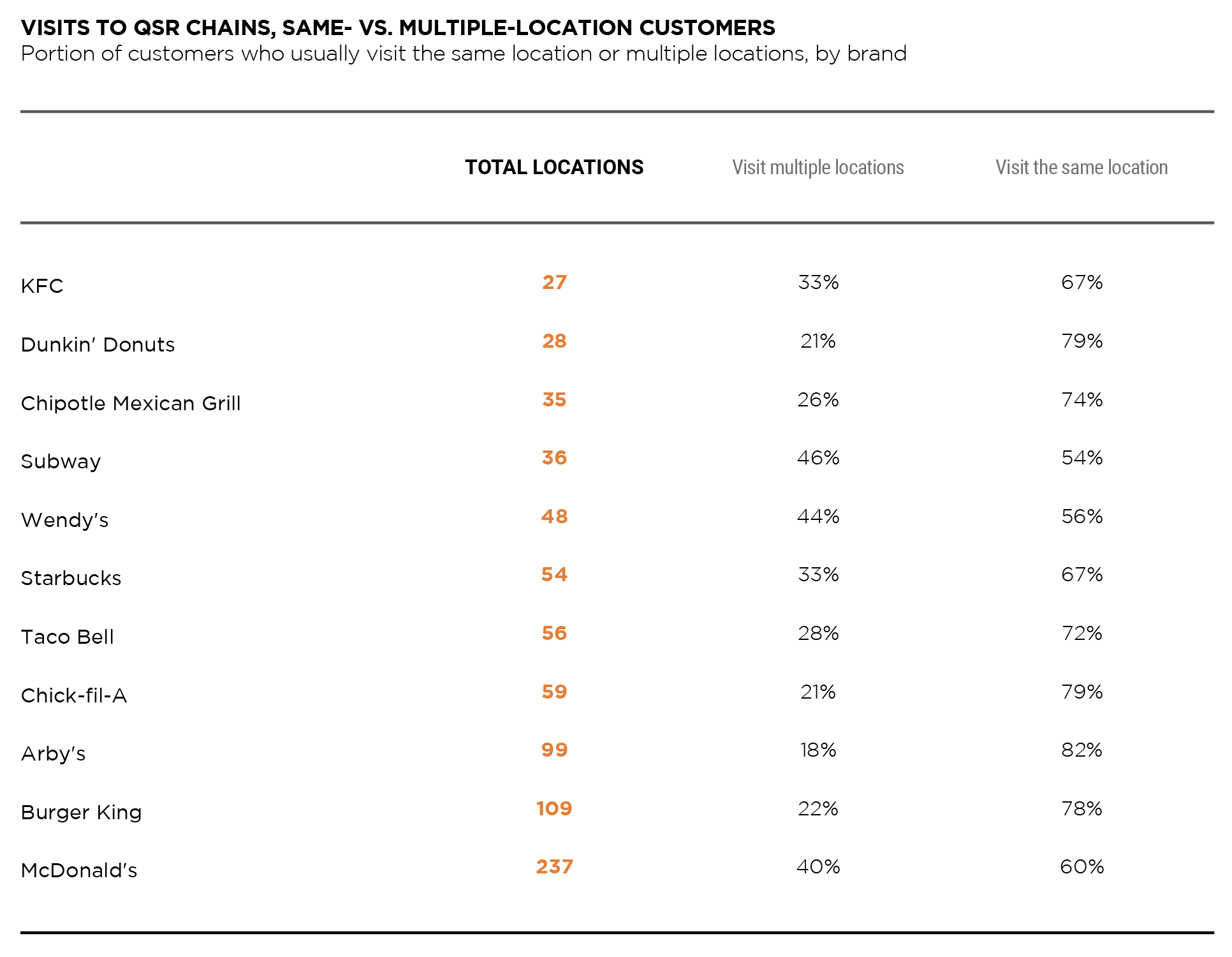
Task: Click Subway's 46% multiple locations value
Action: pyautogui.click(x=818, y=457)
